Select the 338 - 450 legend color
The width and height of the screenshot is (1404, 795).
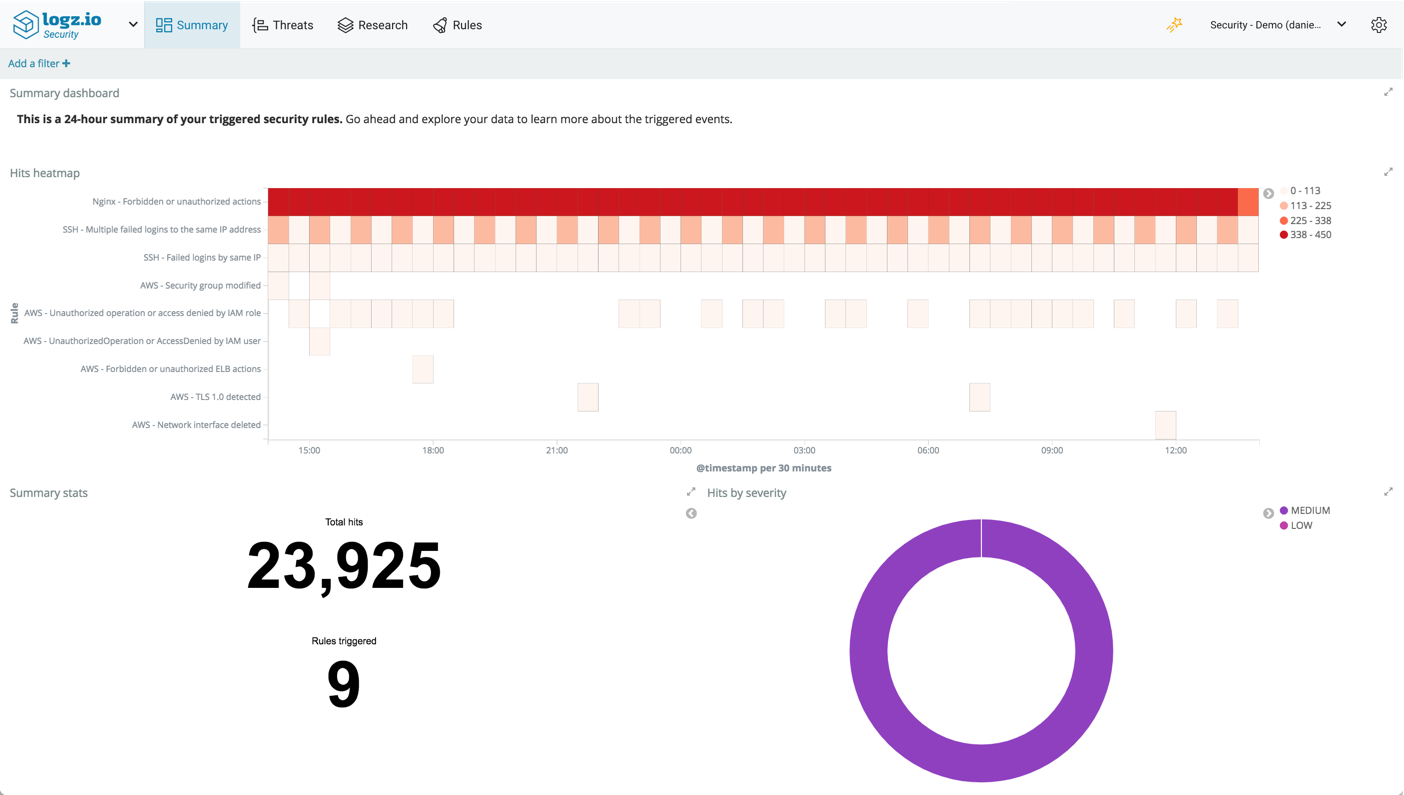pos(1305,234)
